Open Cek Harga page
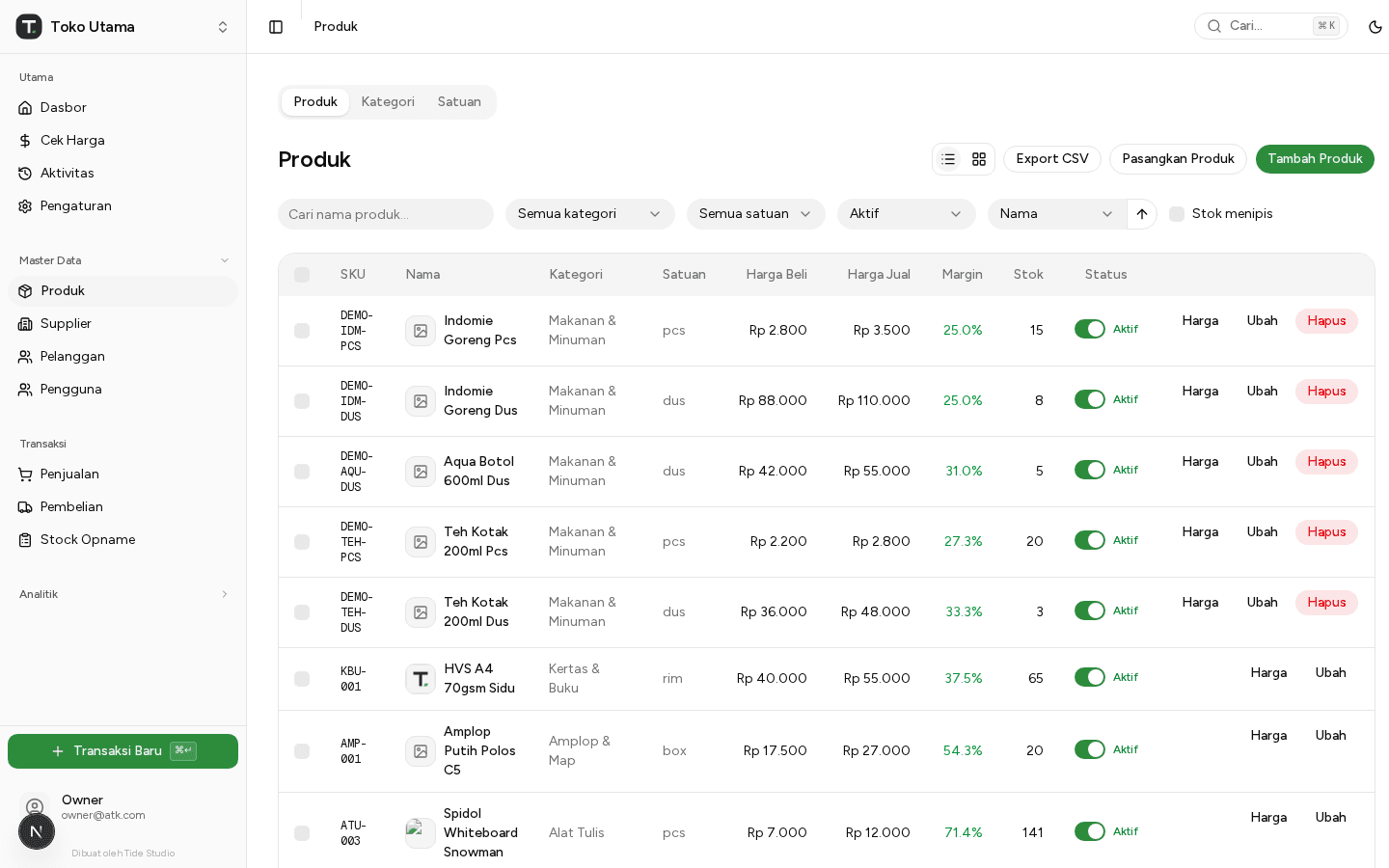The height and width of the screenshot is (868, 1389). tap(123, 141)
